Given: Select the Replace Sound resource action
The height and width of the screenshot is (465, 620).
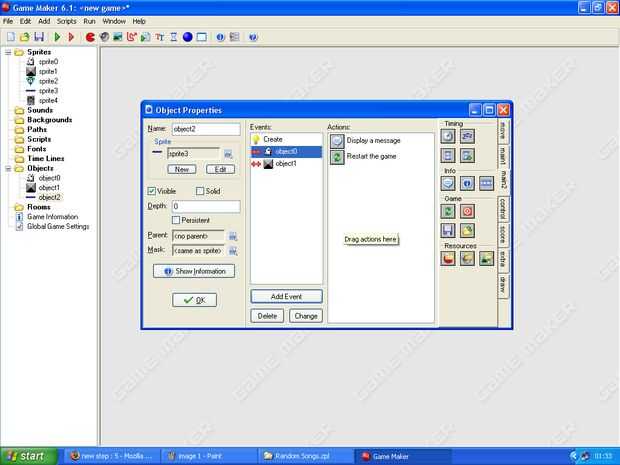Looking at the screenshot, I should 467,259.
